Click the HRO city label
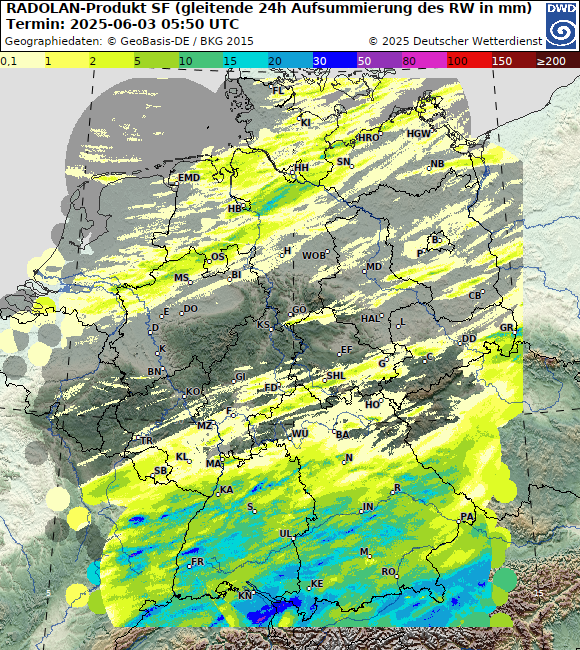 coord(369,137)
